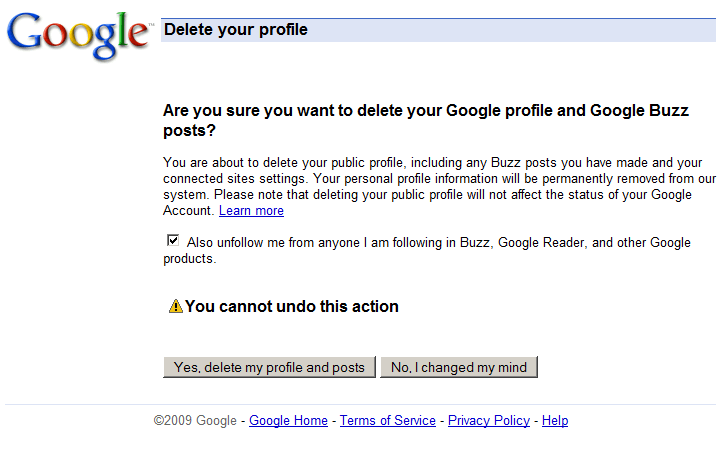Open the Help link in footer
Image resolution: width=720 pixels, height=454 pixels.
[x=555, y=421]
